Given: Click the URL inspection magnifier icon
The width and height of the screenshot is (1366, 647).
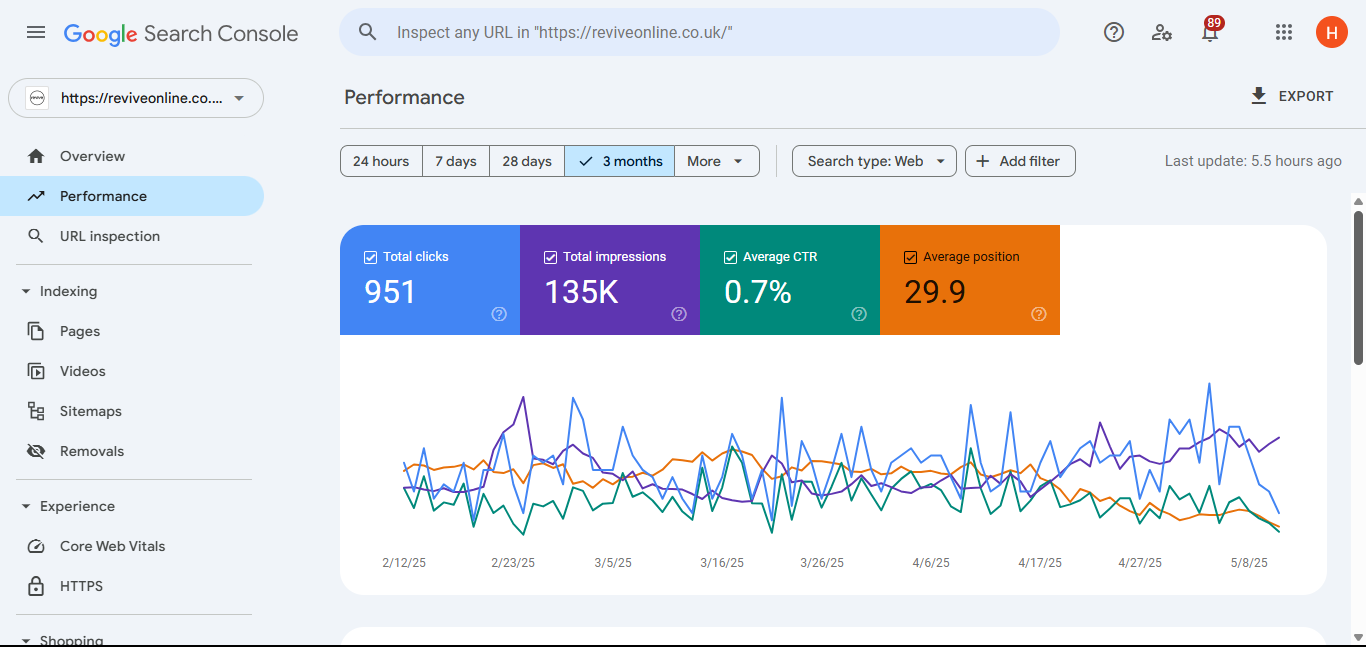Looking at the screenshot, I should [x=36, y=236].
